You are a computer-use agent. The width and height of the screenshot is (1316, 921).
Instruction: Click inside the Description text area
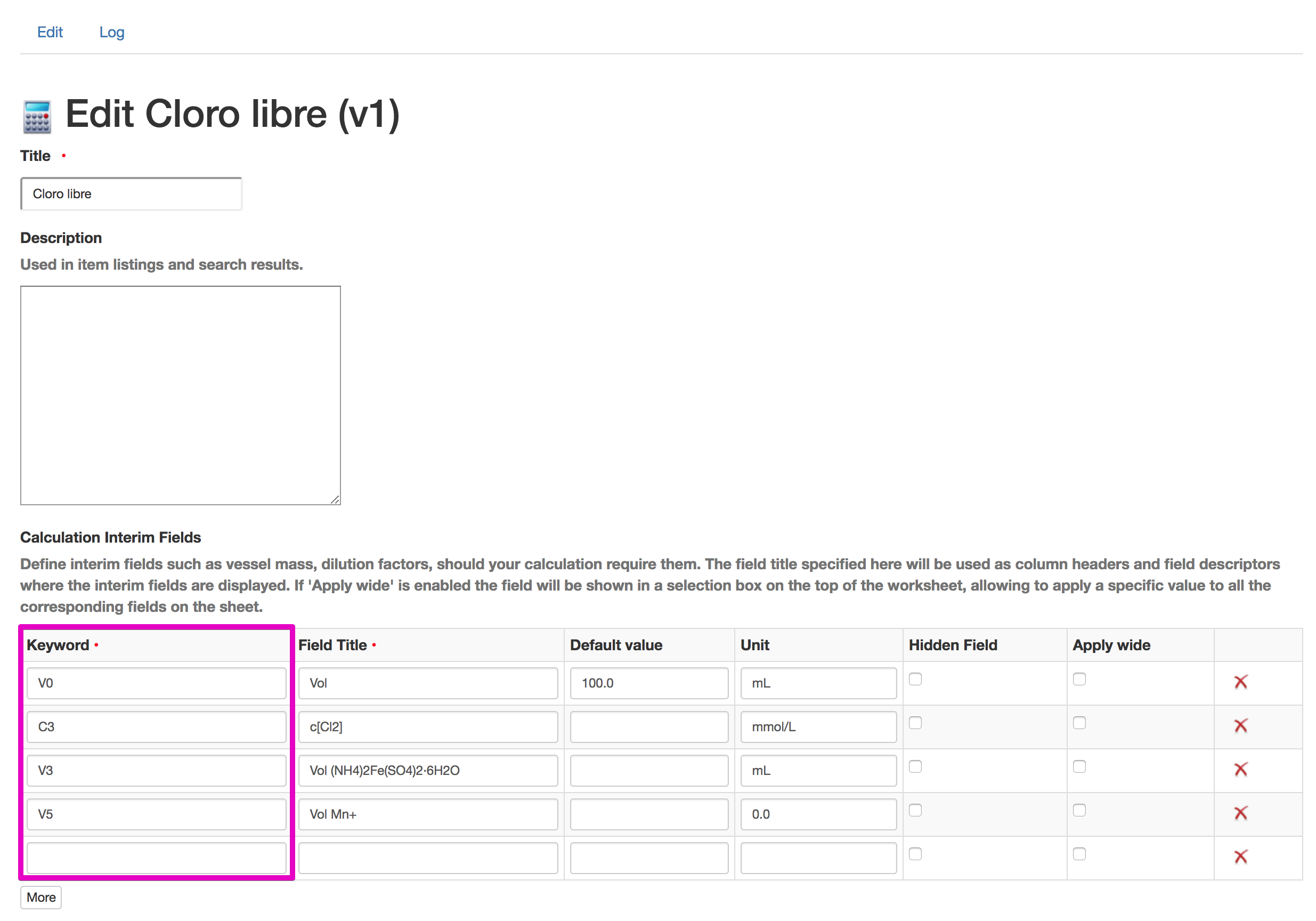(180, 394)
